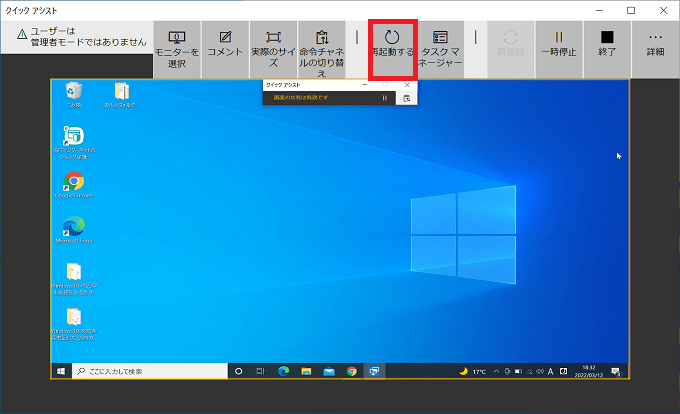Image resolution: width=680 pixels, height=414 pixels.
Task: Click clipboard icon in remote Quick Assist bar
Action: pos(407,98)
